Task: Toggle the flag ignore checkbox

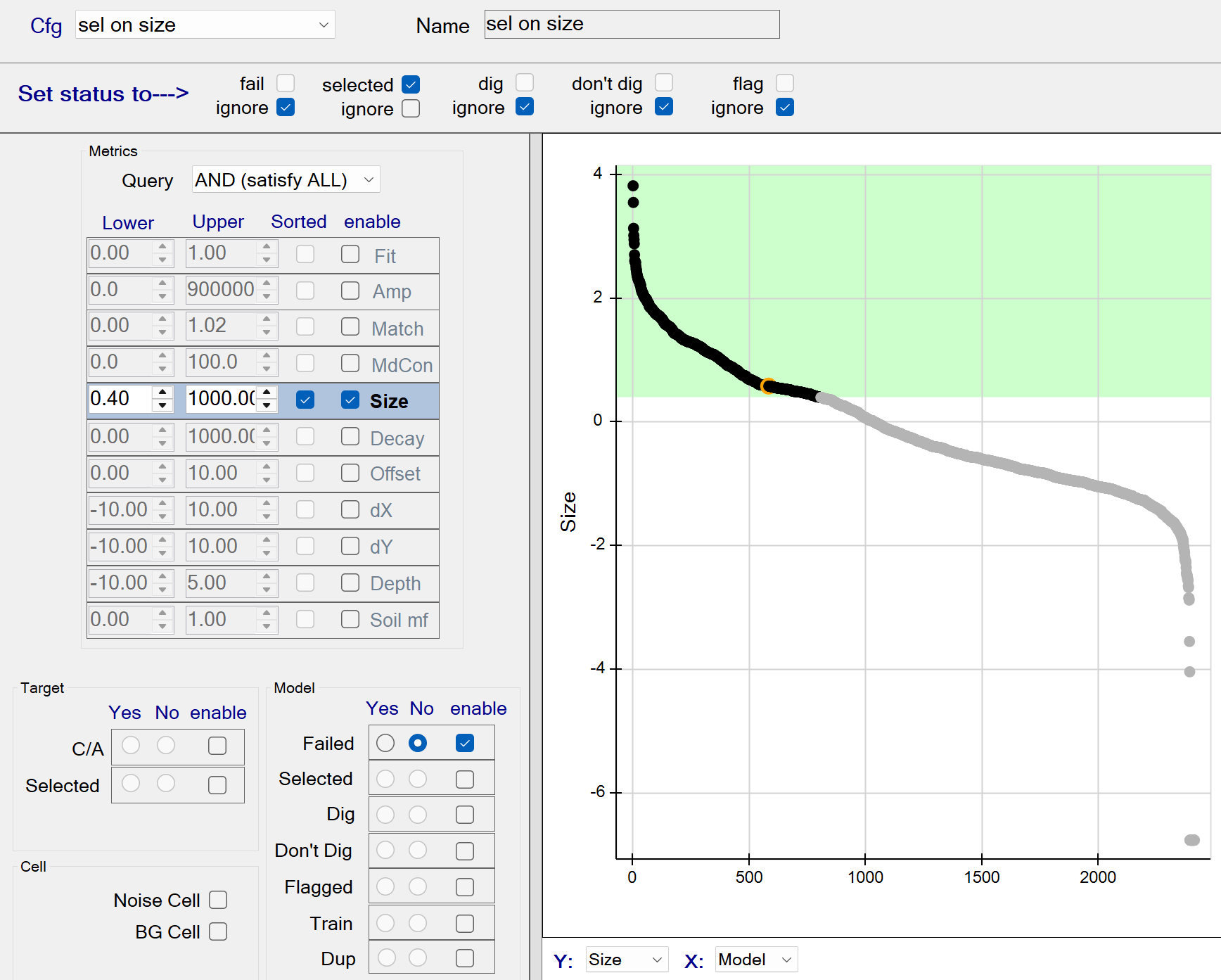Action: click(x=785, y=108)
